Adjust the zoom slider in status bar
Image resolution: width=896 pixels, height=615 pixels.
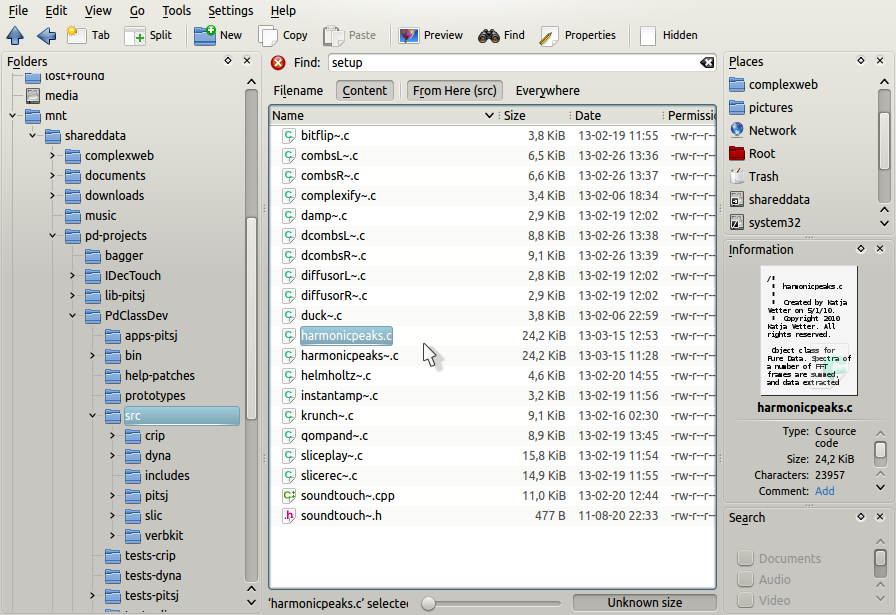coord(429,603)
